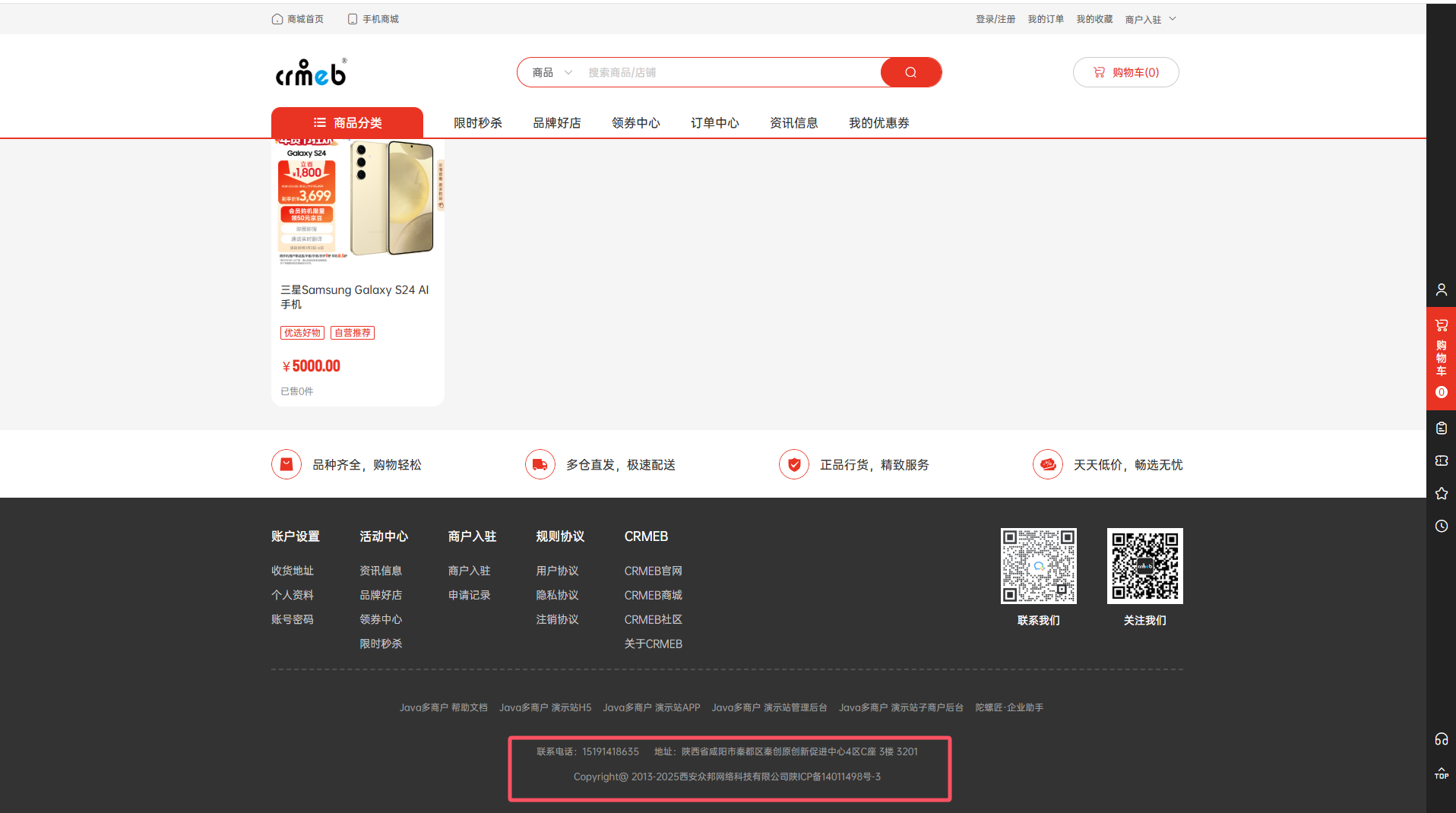The height and width of the screenshot is (813, 1456).
Task: Expand the 商品 search type dropdown
Action: click(x=552, y=72)
